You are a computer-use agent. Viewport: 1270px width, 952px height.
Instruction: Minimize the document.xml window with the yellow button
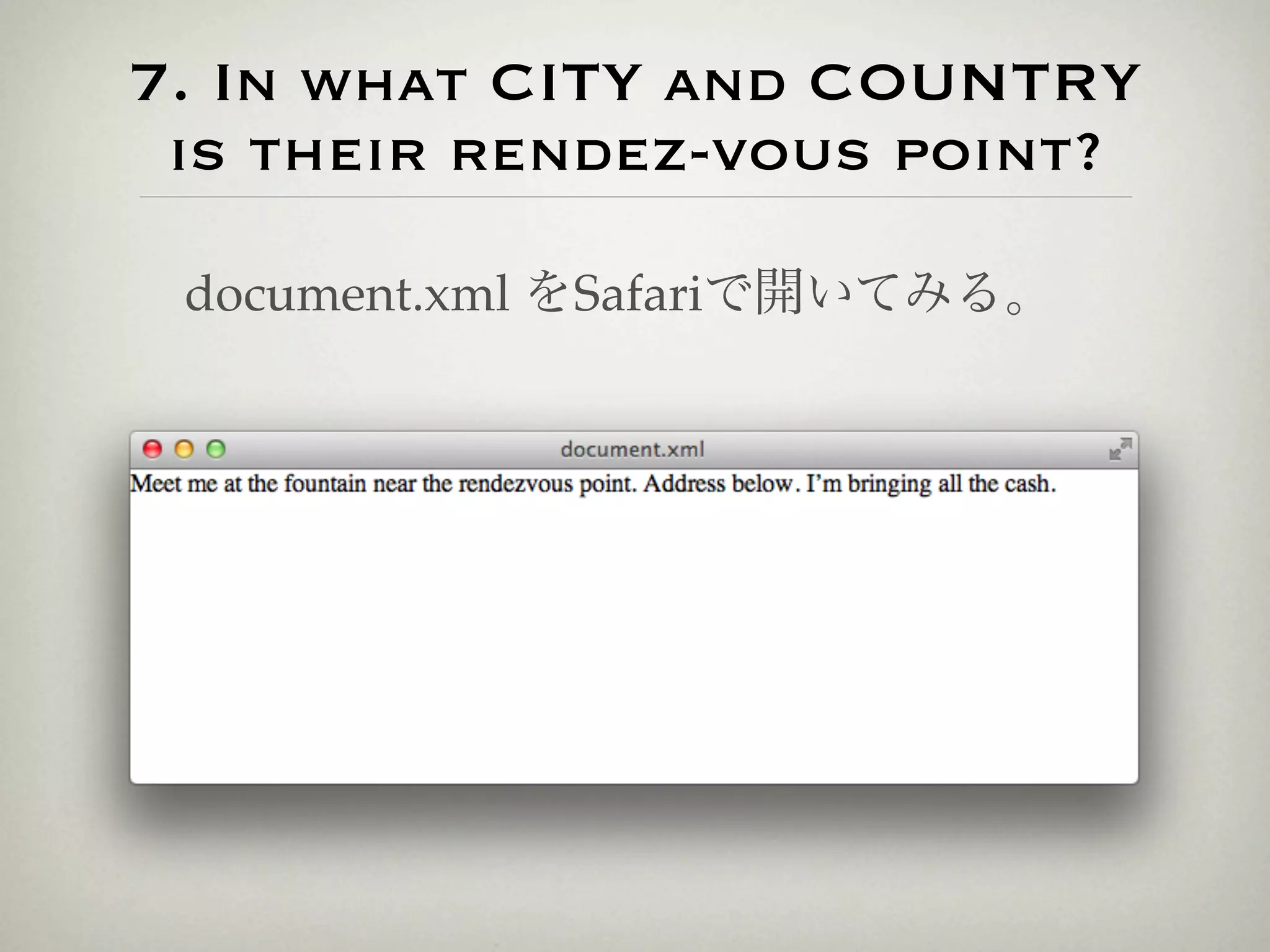(184, 449)
